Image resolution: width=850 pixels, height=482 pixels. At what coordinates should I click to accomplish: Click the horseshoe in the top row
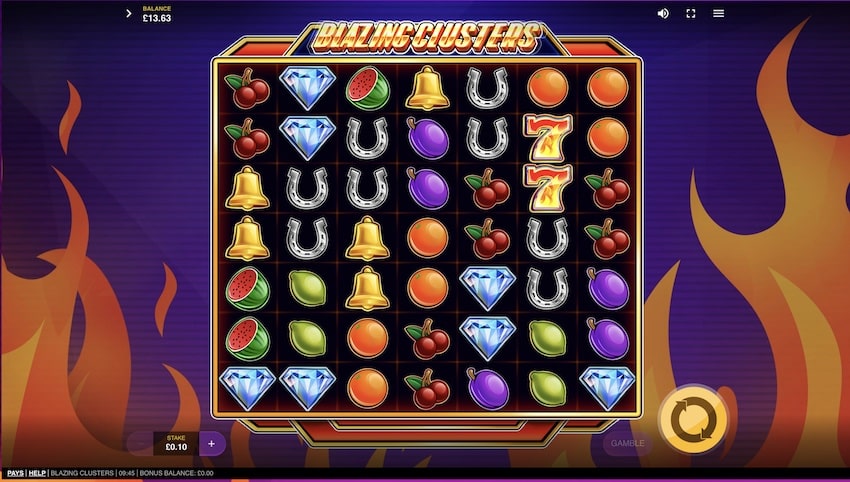[487, 88]
